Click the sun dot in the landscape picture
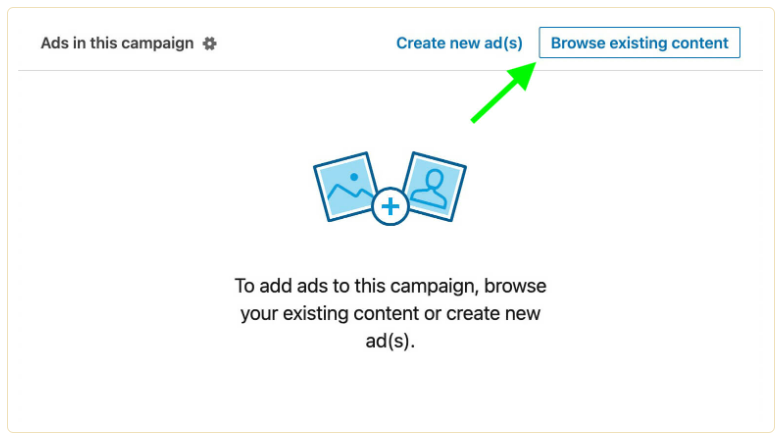The image size is (783, 437). click(x=353, y=176)
